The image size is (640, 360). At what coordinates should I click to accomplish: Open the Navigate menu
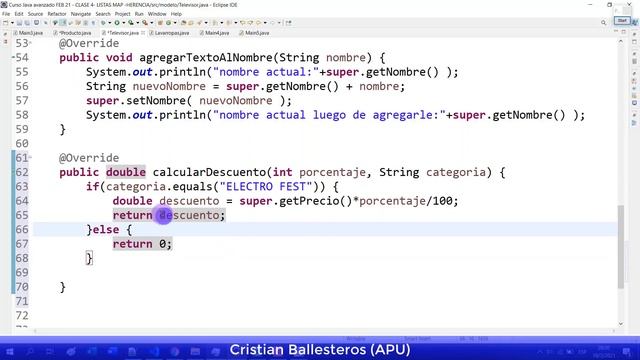(x=81, y=14)
